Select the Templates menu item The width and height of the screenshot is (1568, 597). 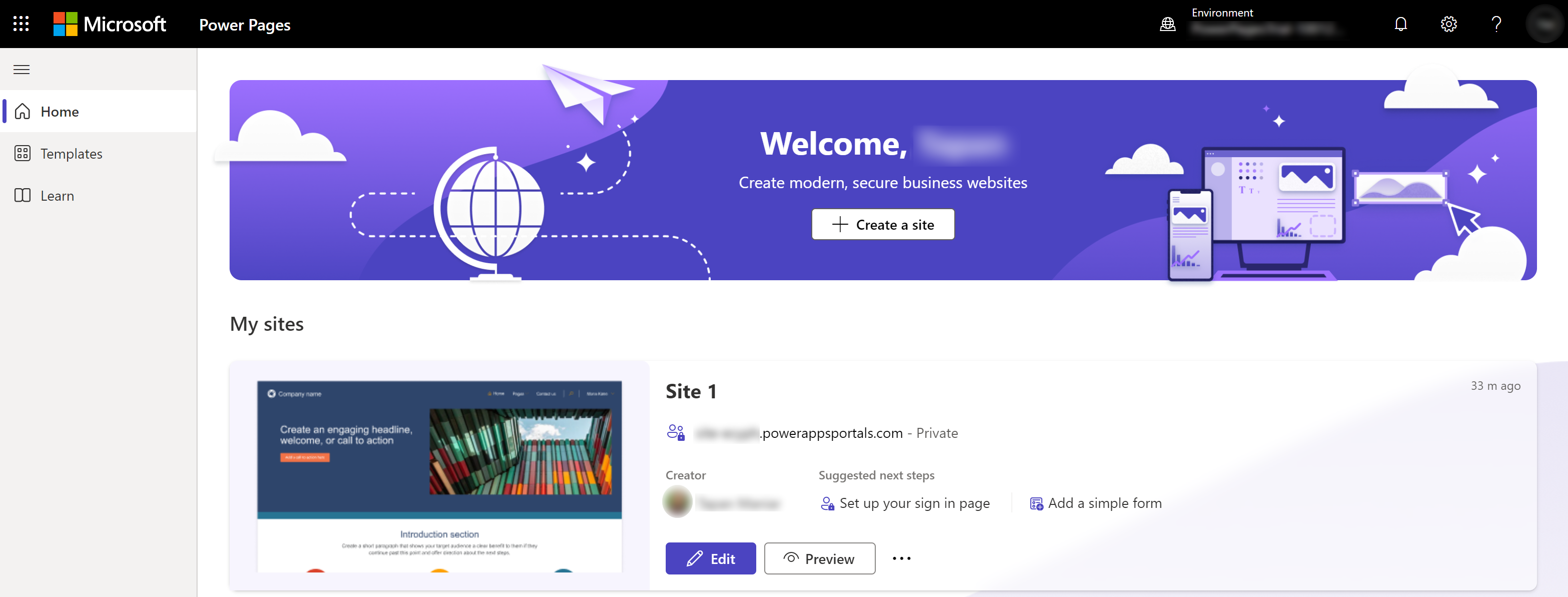tap(71, 153)
